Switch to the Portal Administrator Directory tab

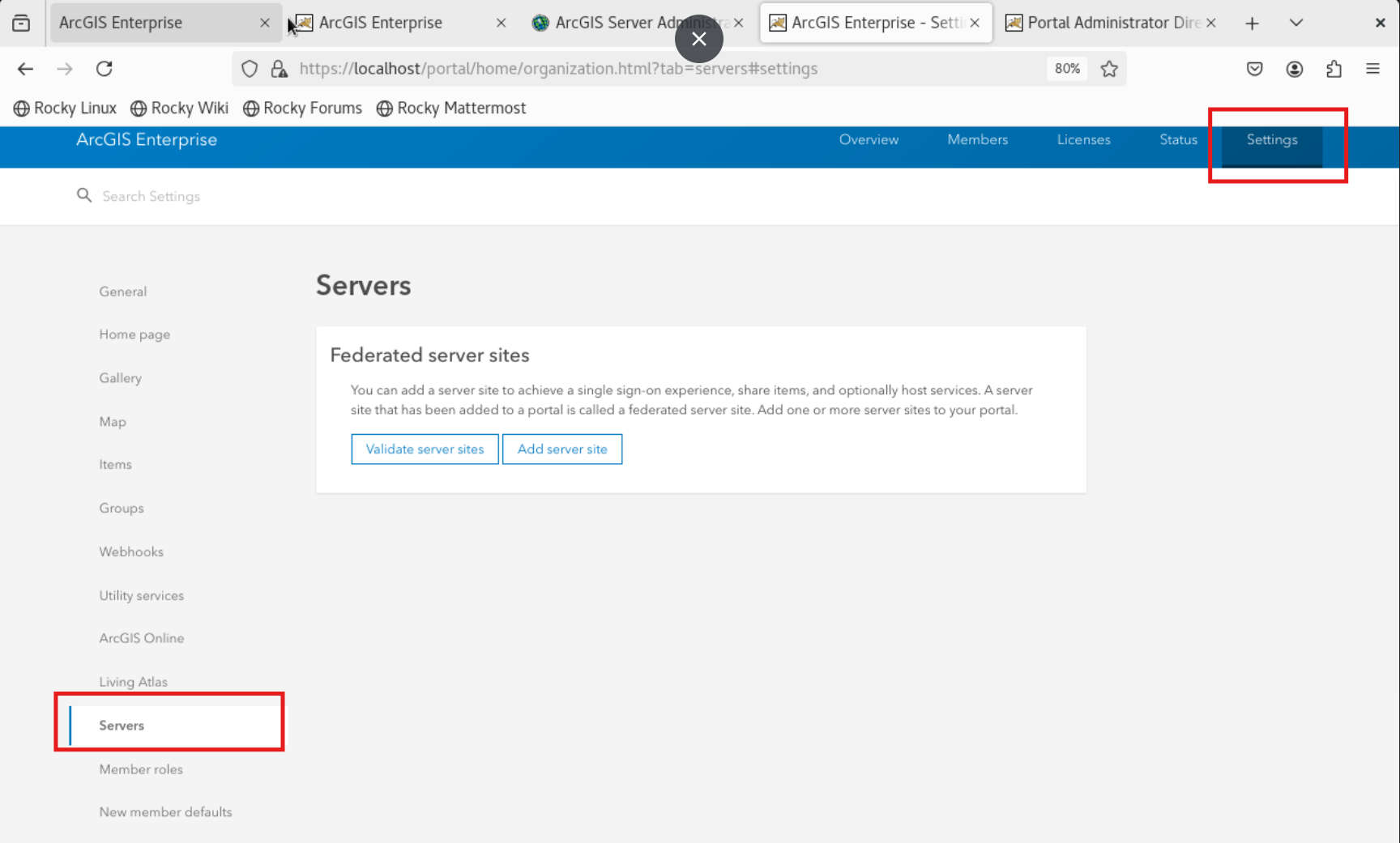point(1111,23)
